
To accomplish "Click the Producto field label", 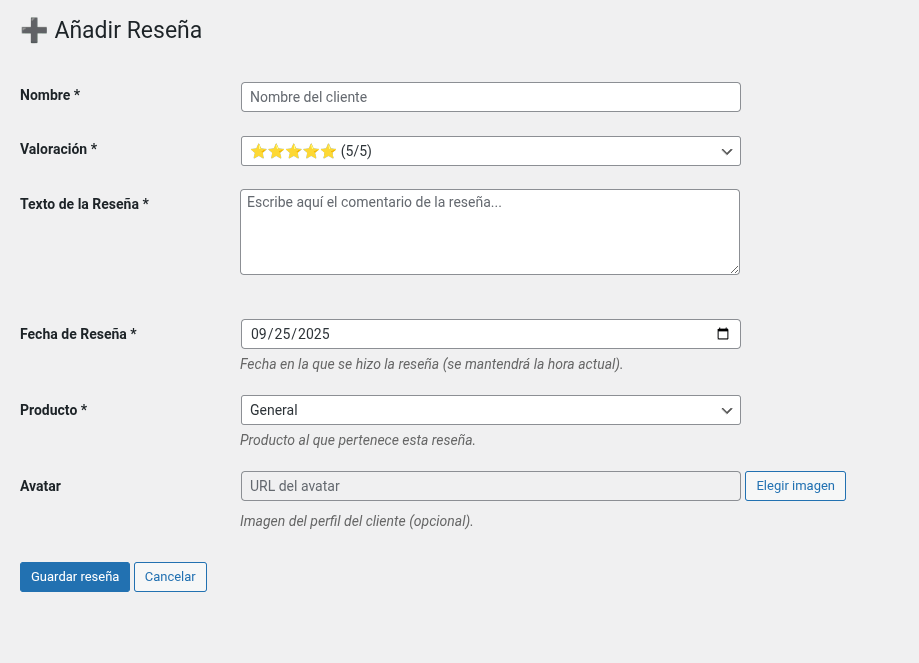I will (x=53, y=410).
